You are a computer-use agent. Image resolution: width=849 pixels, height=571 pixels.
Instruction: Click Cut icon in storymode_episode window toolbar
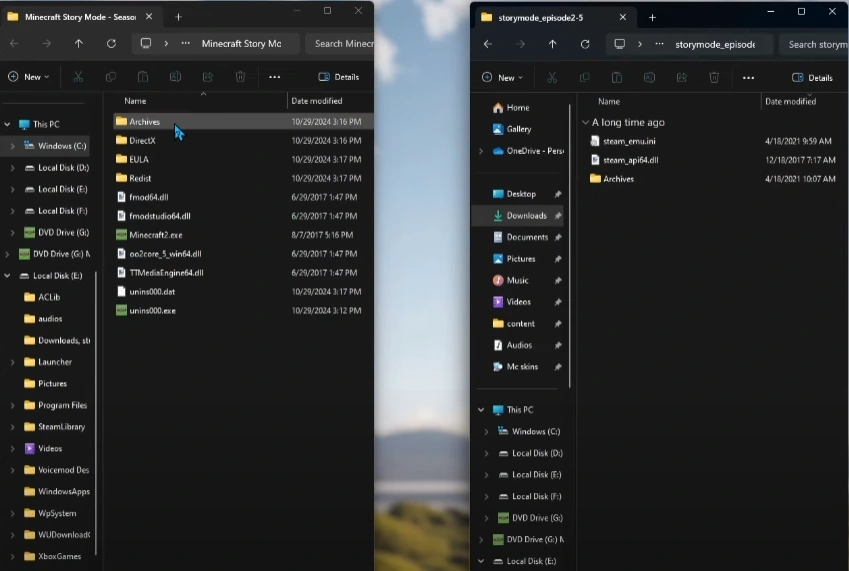pyautogui.click(x=552, y=77)
